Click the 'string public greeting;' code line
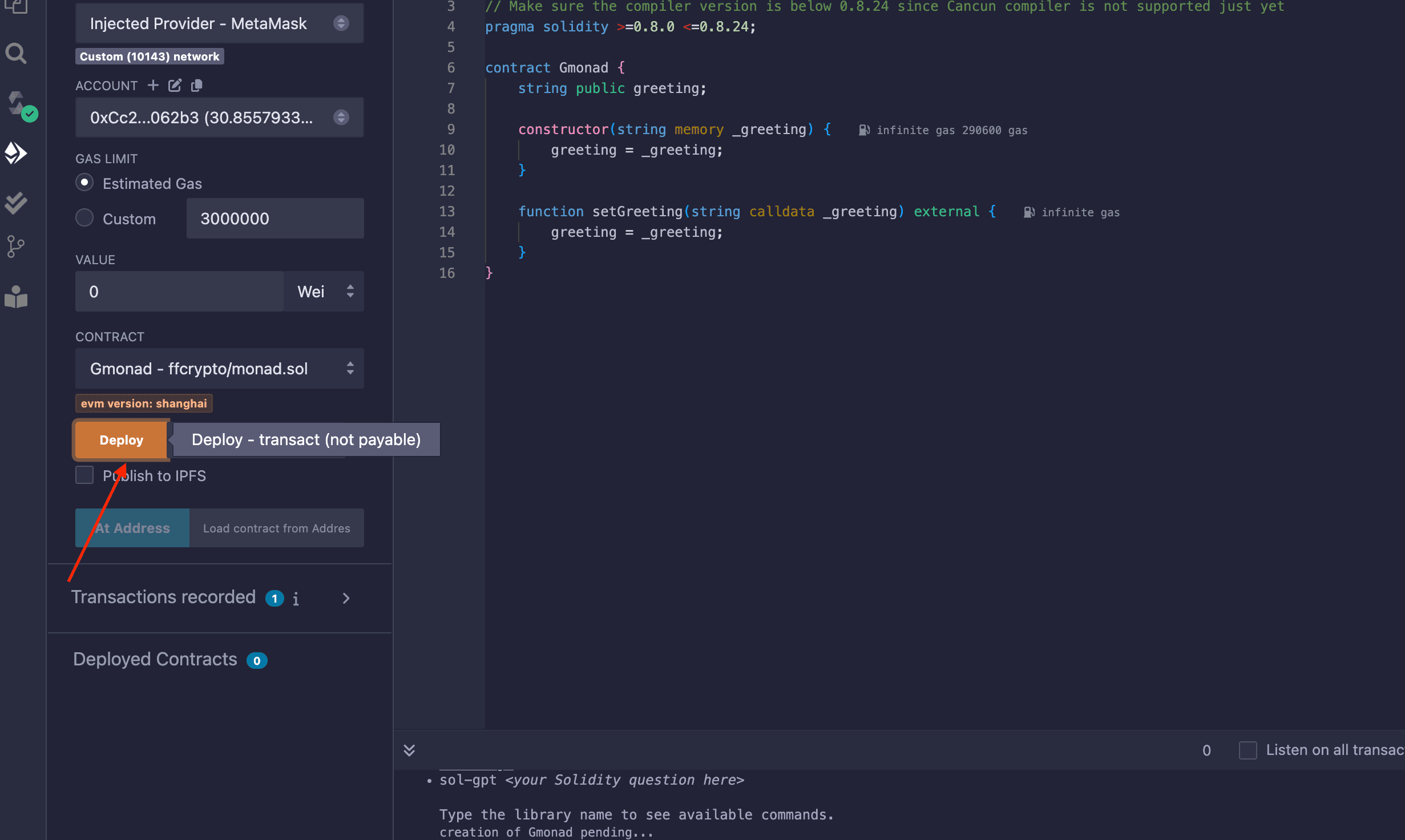The width and height of the screenshot is (1405, 840). tap(612, 88)
